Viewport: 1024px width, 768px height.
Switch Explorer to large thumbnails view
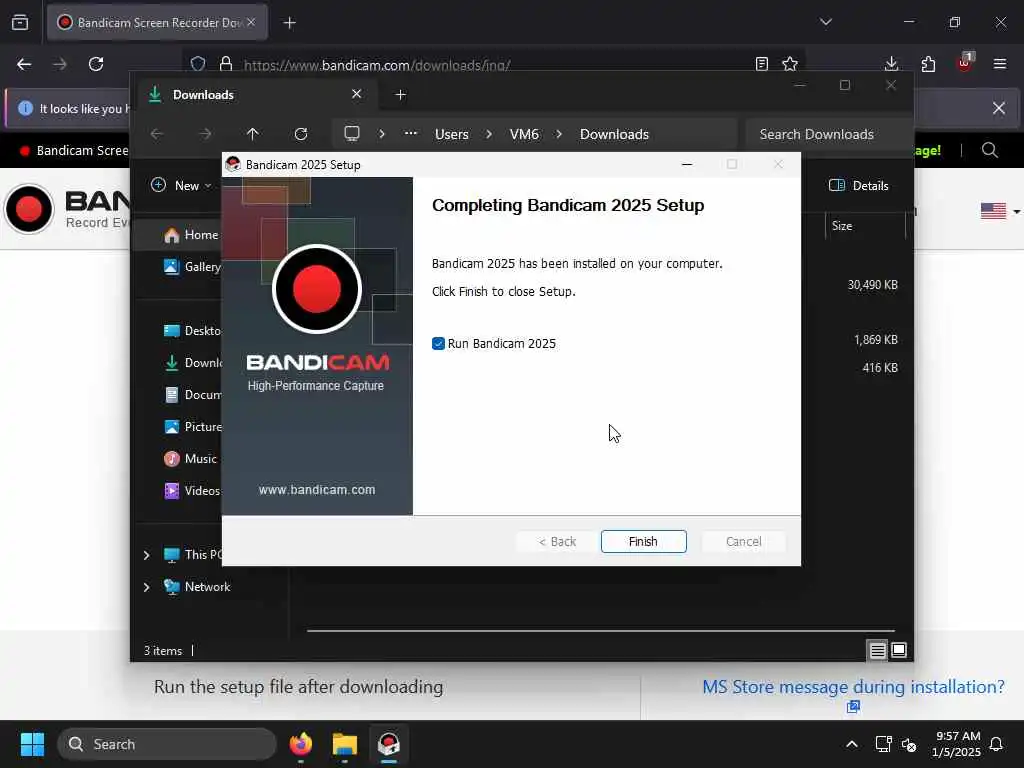coord(899,650)
